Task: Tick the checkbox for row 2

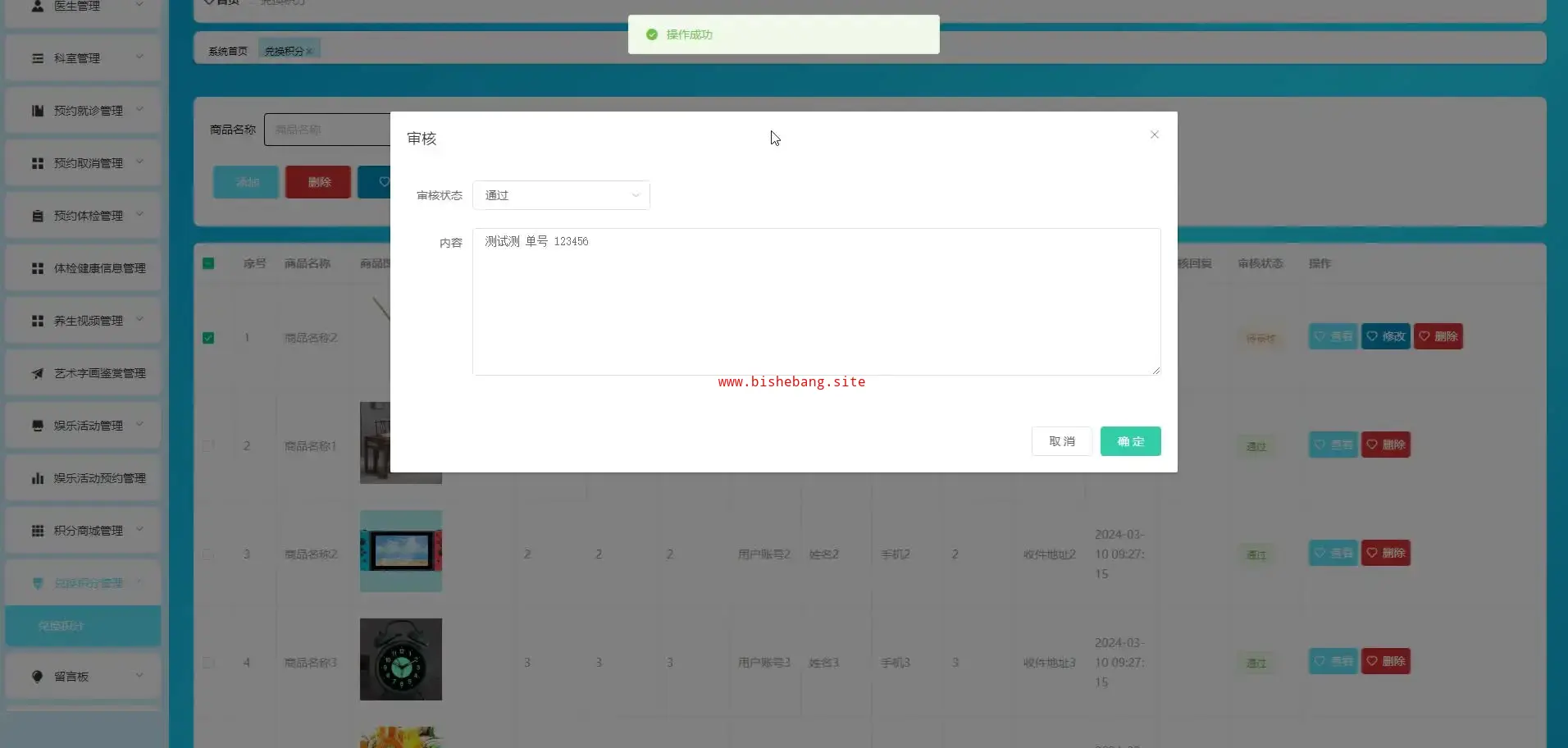Action: click(x=208, y=446)
